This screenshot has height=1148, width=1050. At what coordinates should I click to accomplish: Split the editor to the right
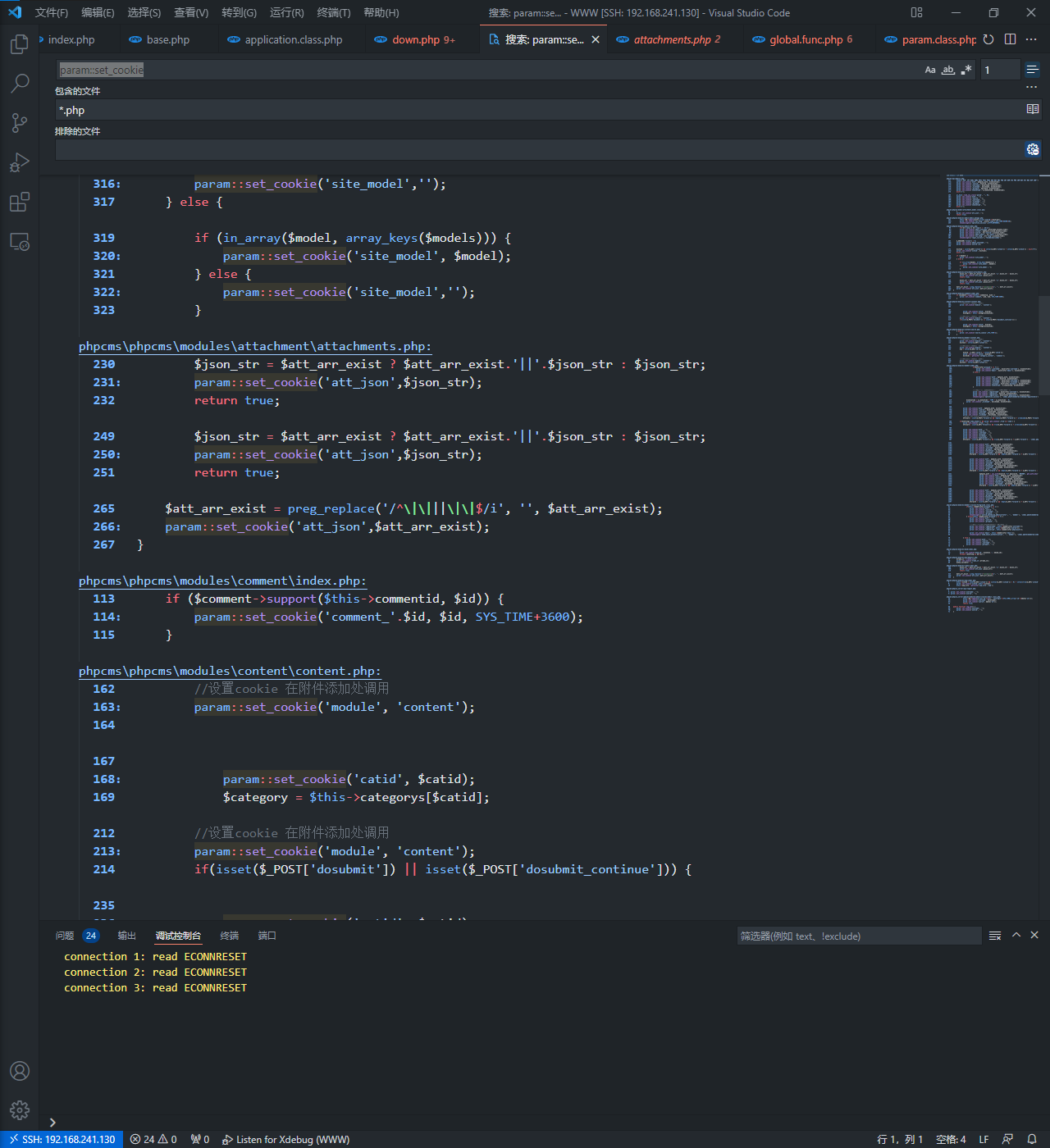tap(1010, 39)
